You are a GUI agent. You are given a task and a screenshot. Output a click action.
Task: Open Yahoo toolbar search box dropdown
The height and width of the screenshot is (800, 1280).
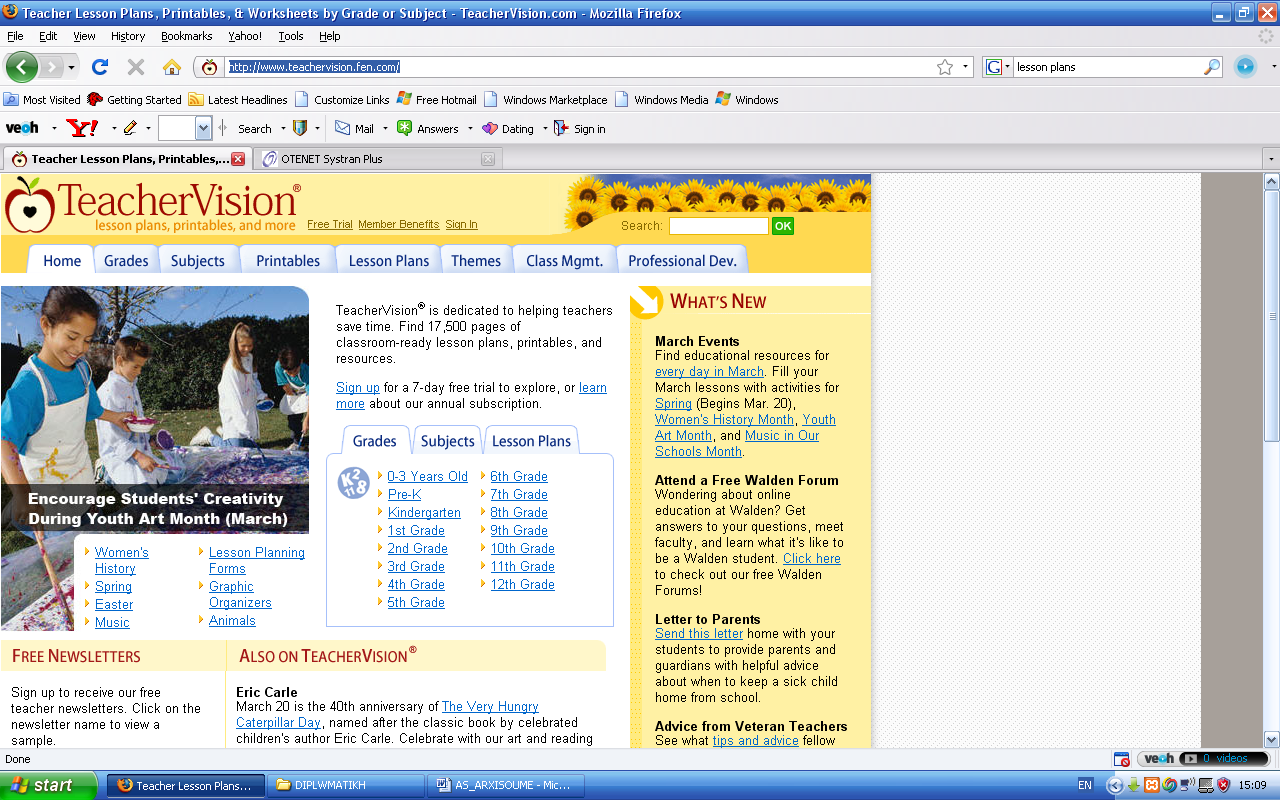pyautogui.click(x=204, y=128)
